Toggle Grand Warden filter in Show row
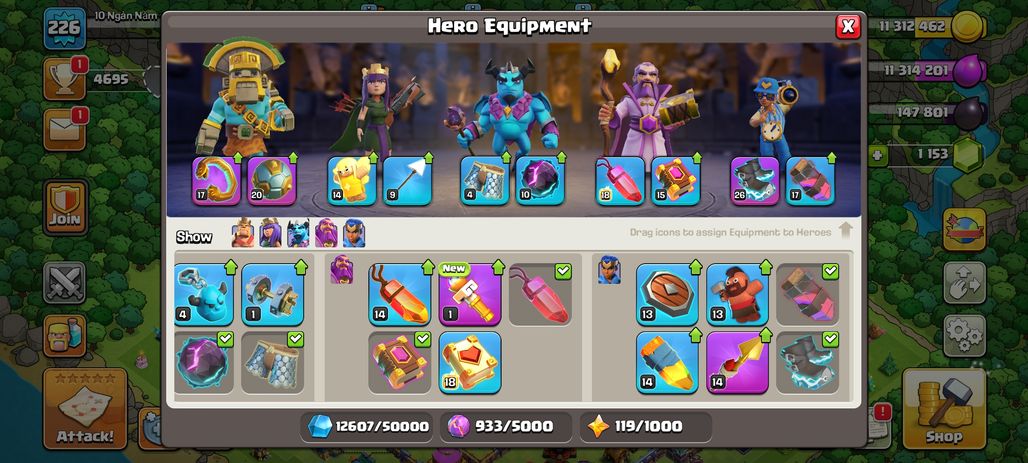The image size is (1028, 463). click(x=326, y=233)
